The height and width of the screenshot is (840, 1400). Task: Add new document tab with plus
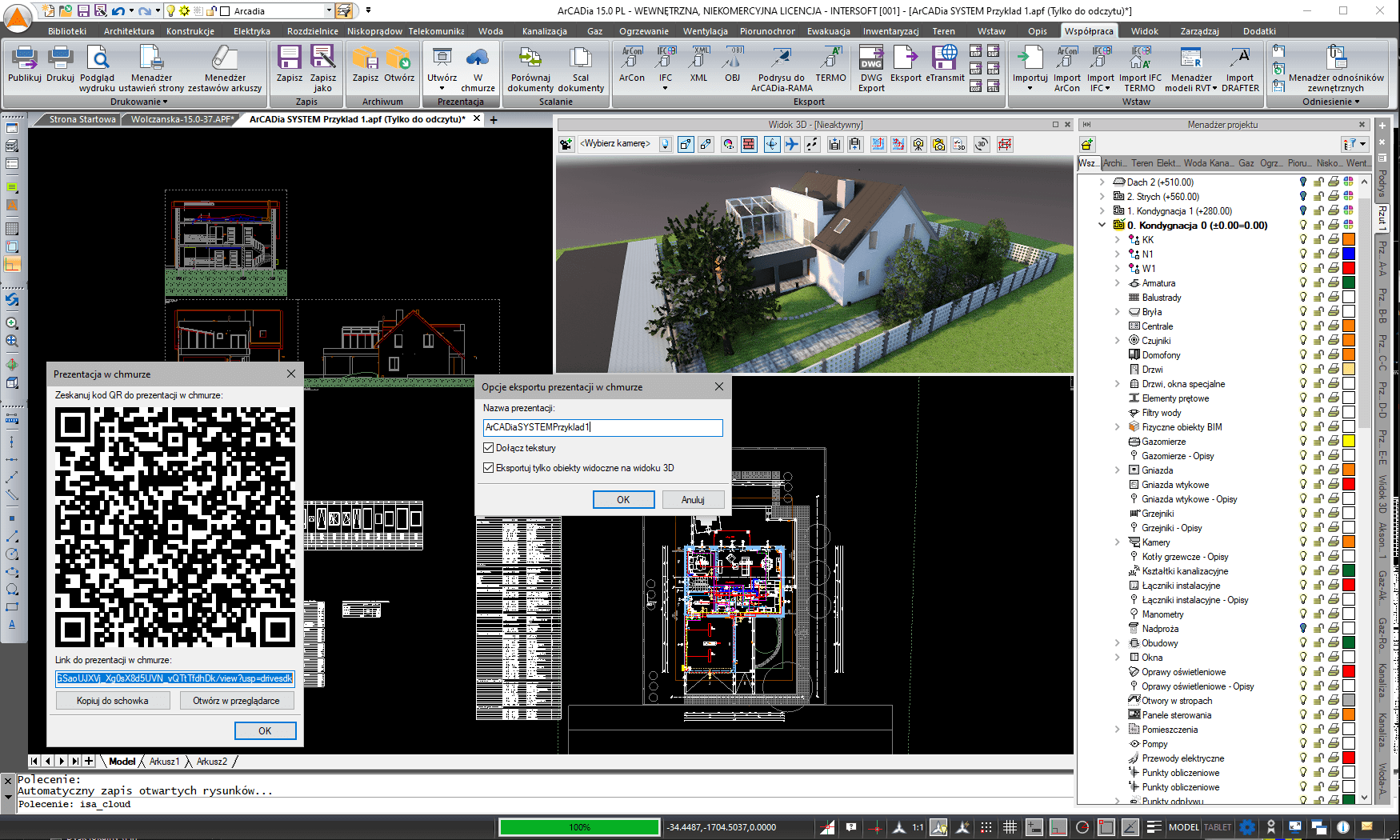494,120
